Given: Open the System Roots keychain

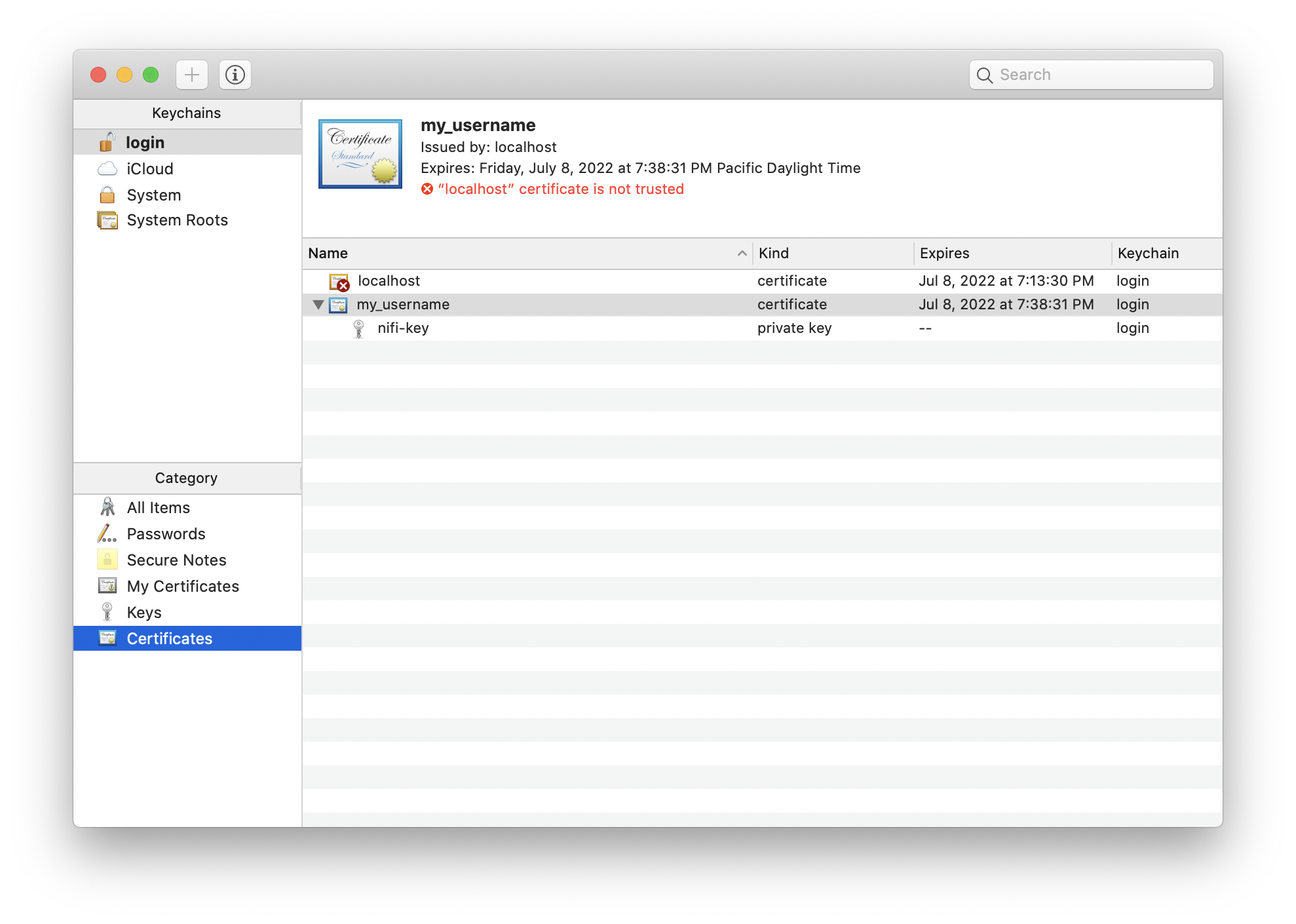Looking at the screenshot, I should 177,220.
